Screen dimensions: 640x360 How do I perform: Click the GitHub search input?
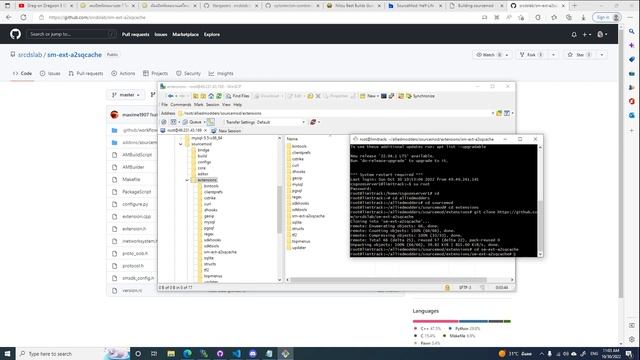click(x=71, y=34)
